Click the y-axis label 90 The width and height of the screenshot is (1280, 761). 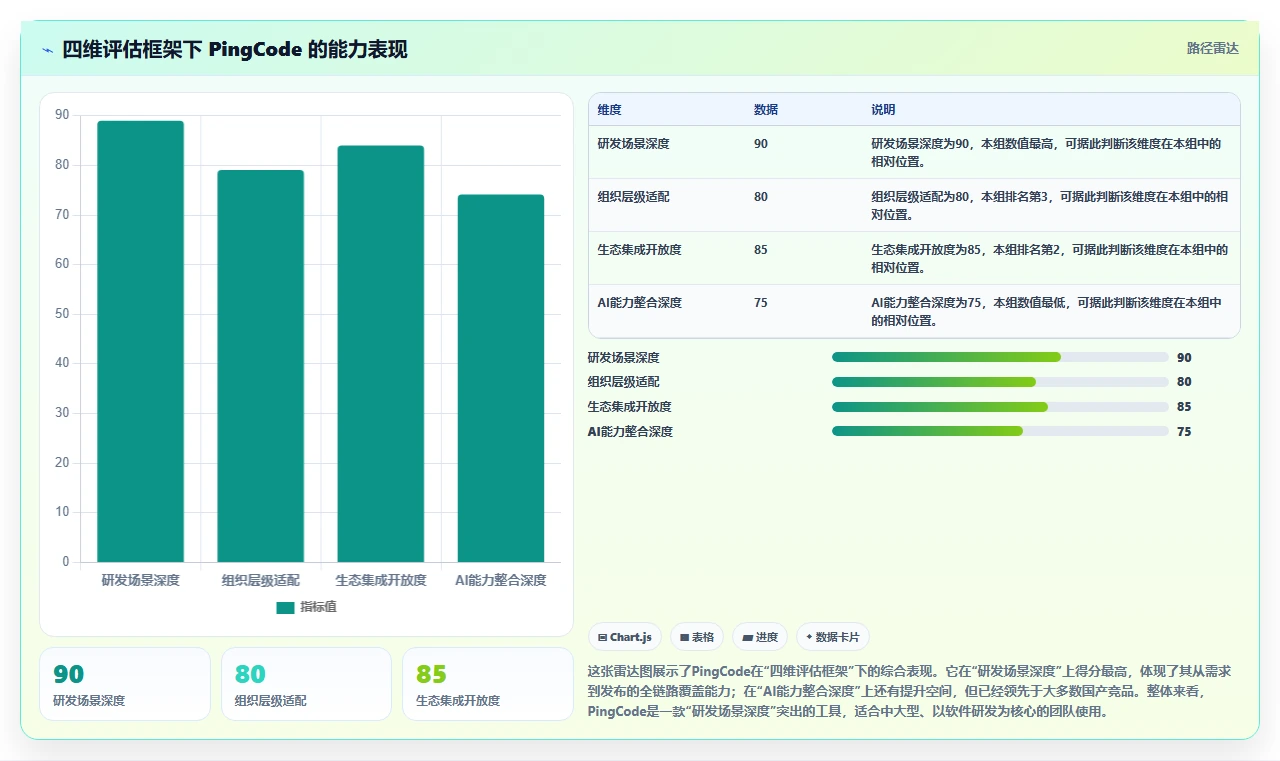pyautogui.click(x=62, y=115)
